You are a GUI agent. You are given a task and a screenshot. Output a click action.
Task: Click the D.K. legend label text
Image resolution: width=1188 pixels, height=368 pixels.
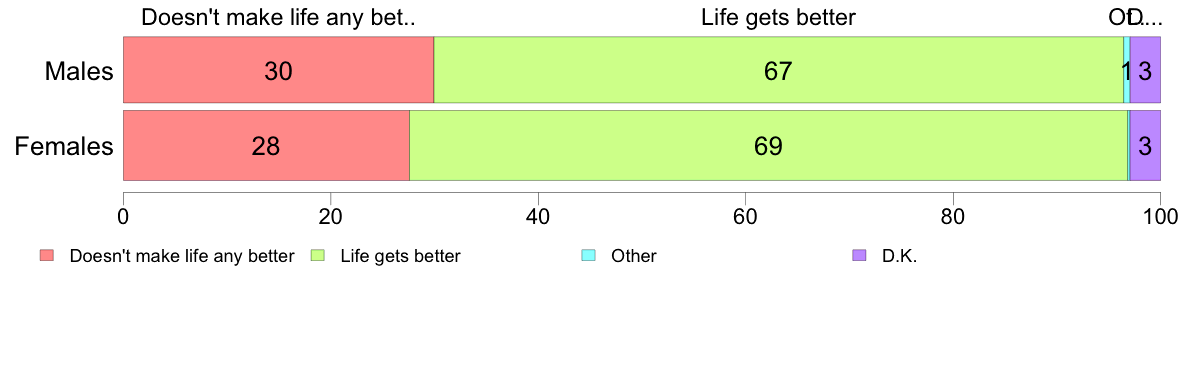pos(899,256)
